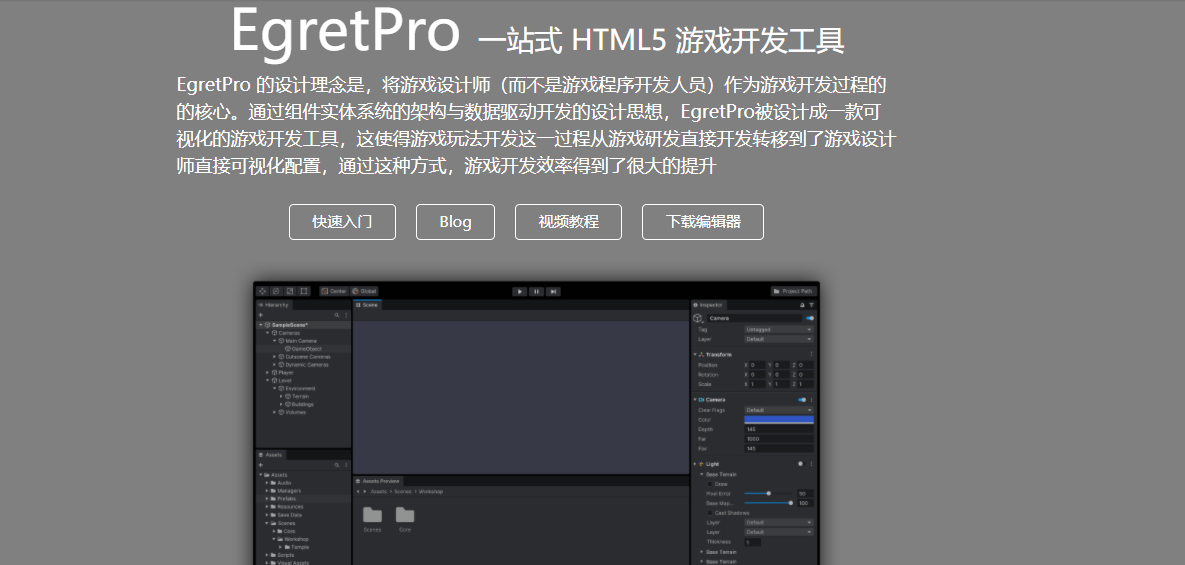Click the cube icon beside Camera name
The width and height of the screenshot is (1185, 565).
click(698, 319)
